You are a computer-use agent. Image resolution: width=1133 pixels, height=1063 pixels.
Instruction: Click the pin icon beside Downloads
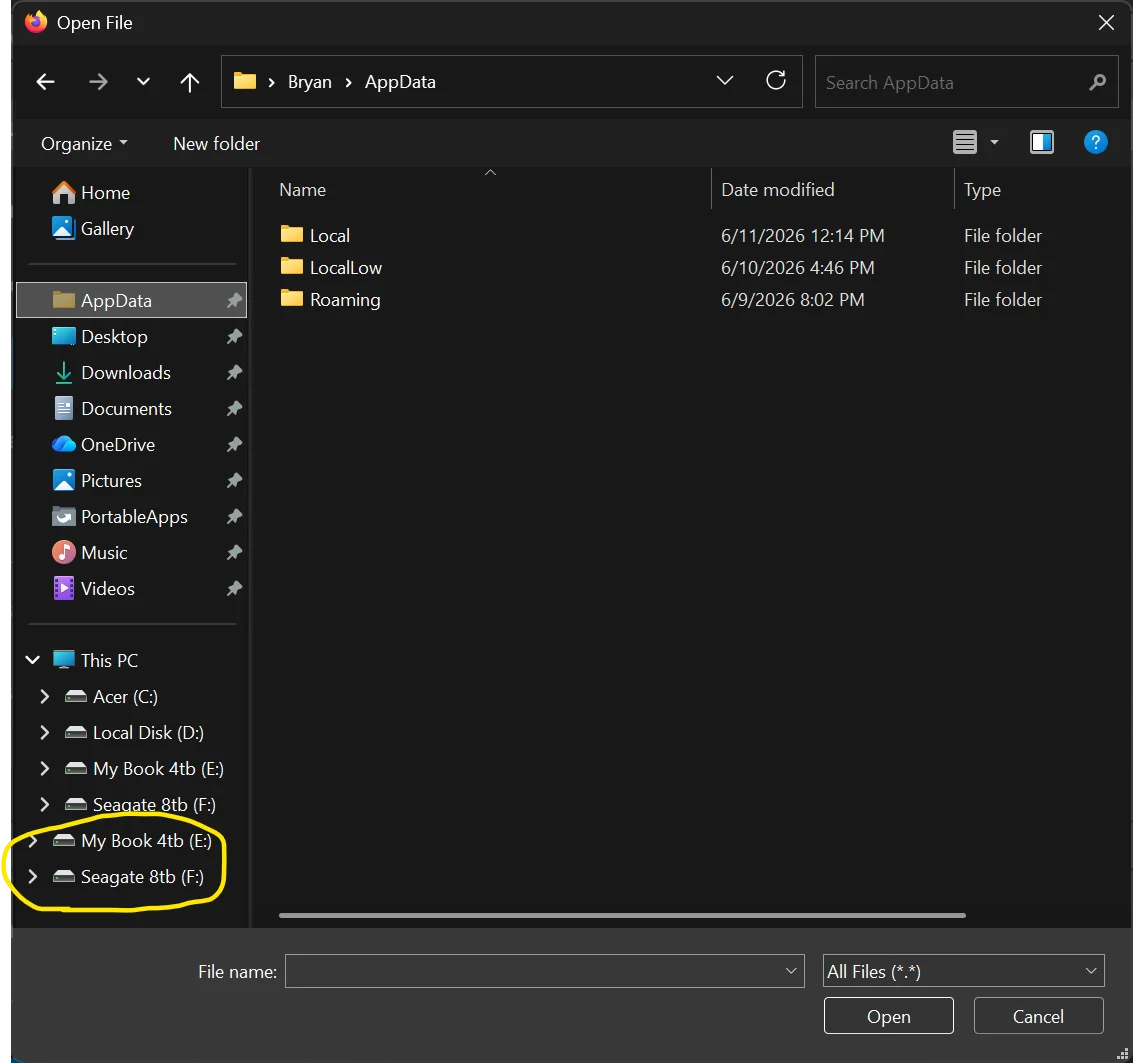pos(234,373)
